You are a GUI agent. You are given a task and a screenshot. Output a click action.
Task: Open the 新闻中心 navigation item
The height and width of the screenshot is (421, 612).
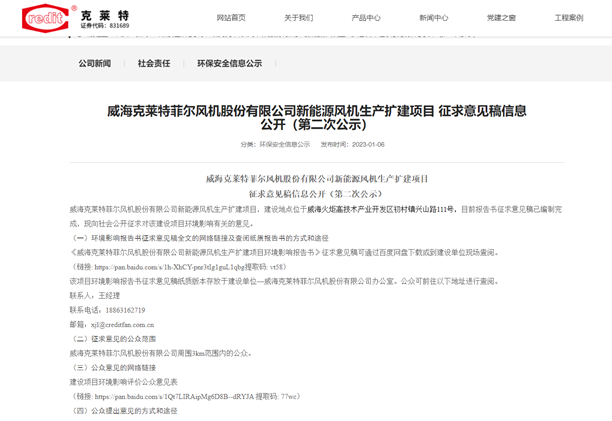click(434, 18)
